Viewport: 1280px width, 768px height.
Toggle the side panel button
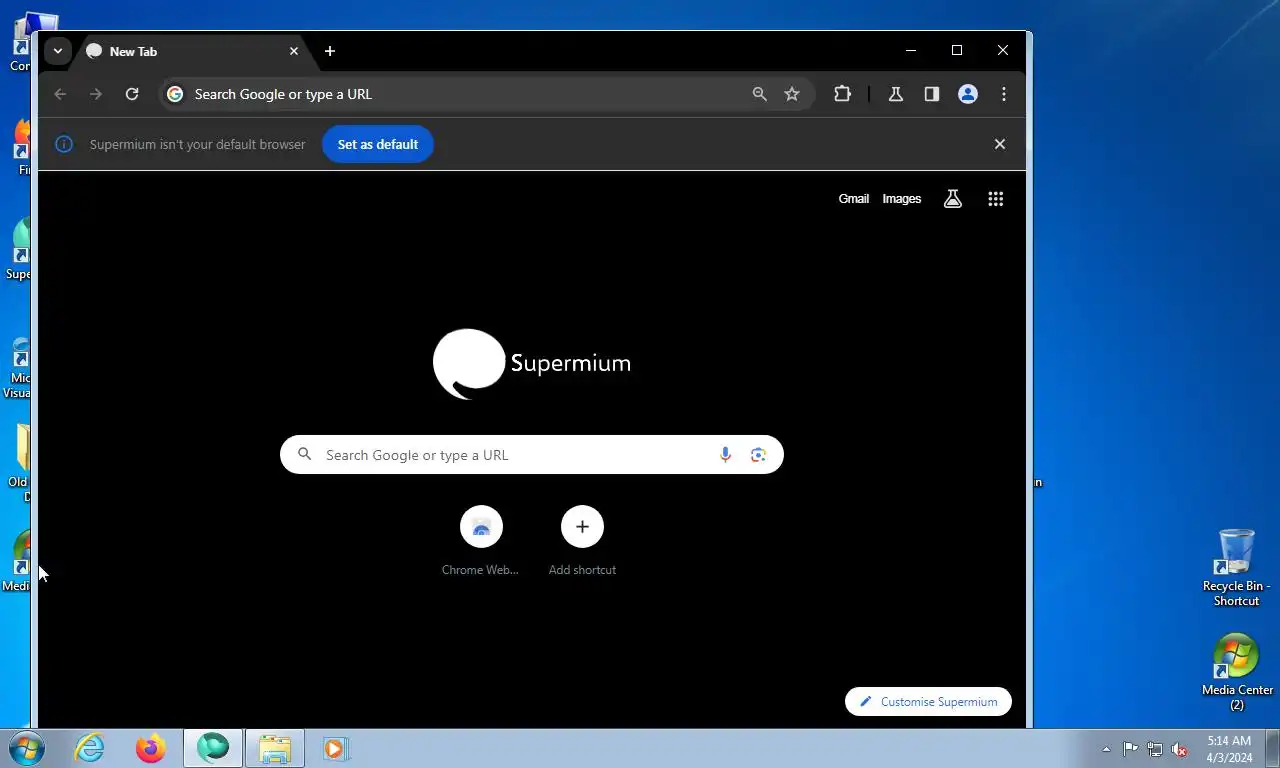(x=932, y=94)
